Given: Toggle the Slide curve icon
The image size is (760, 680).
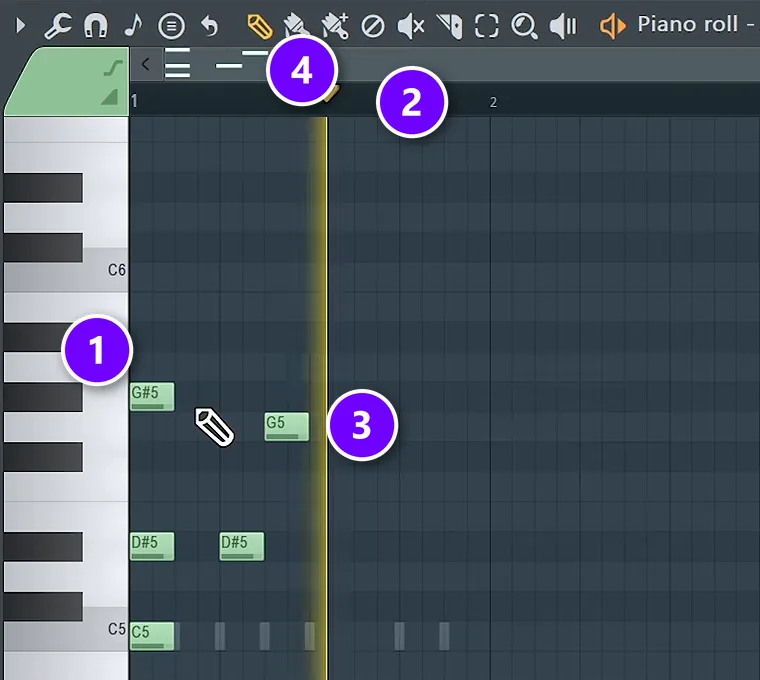Looking at the screenshot, I should tap(112, 67).
